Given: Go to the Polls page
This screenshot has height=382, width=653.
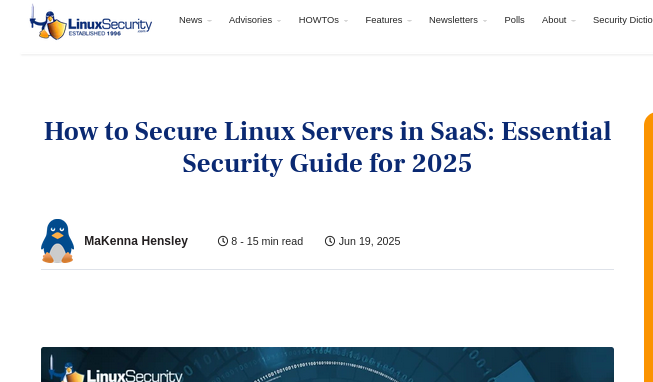Looking at the screenshot, I should (514, 20).
